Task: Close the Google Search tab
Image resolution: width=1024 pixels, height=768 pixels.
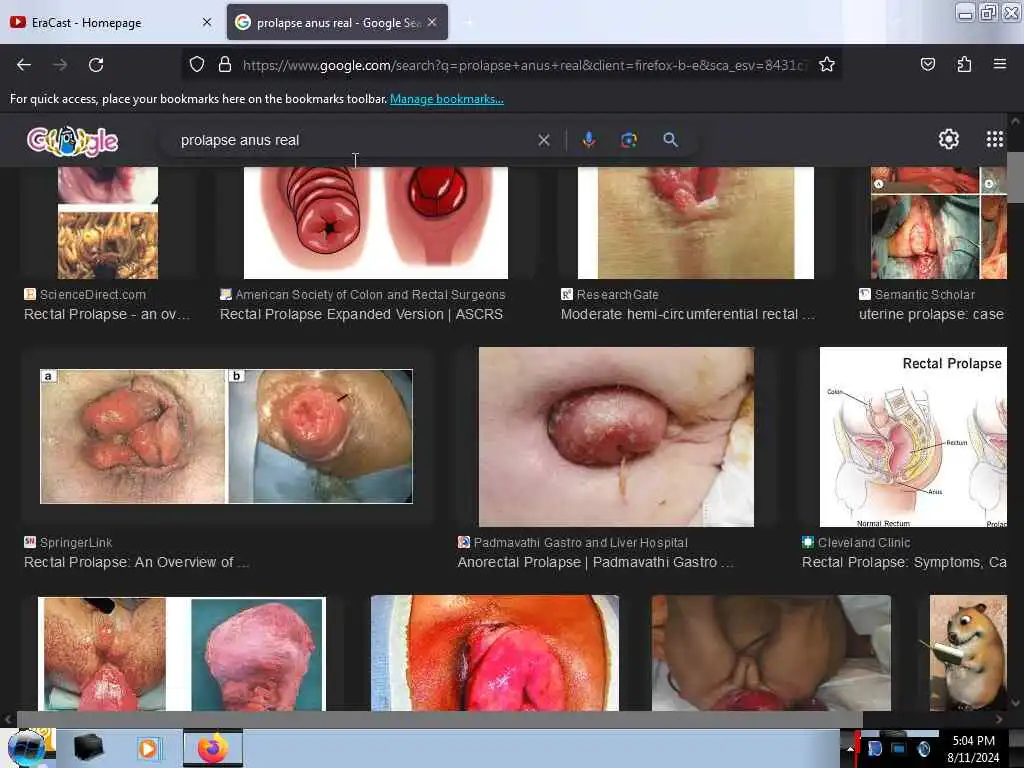Action: [x=432, y=22]
